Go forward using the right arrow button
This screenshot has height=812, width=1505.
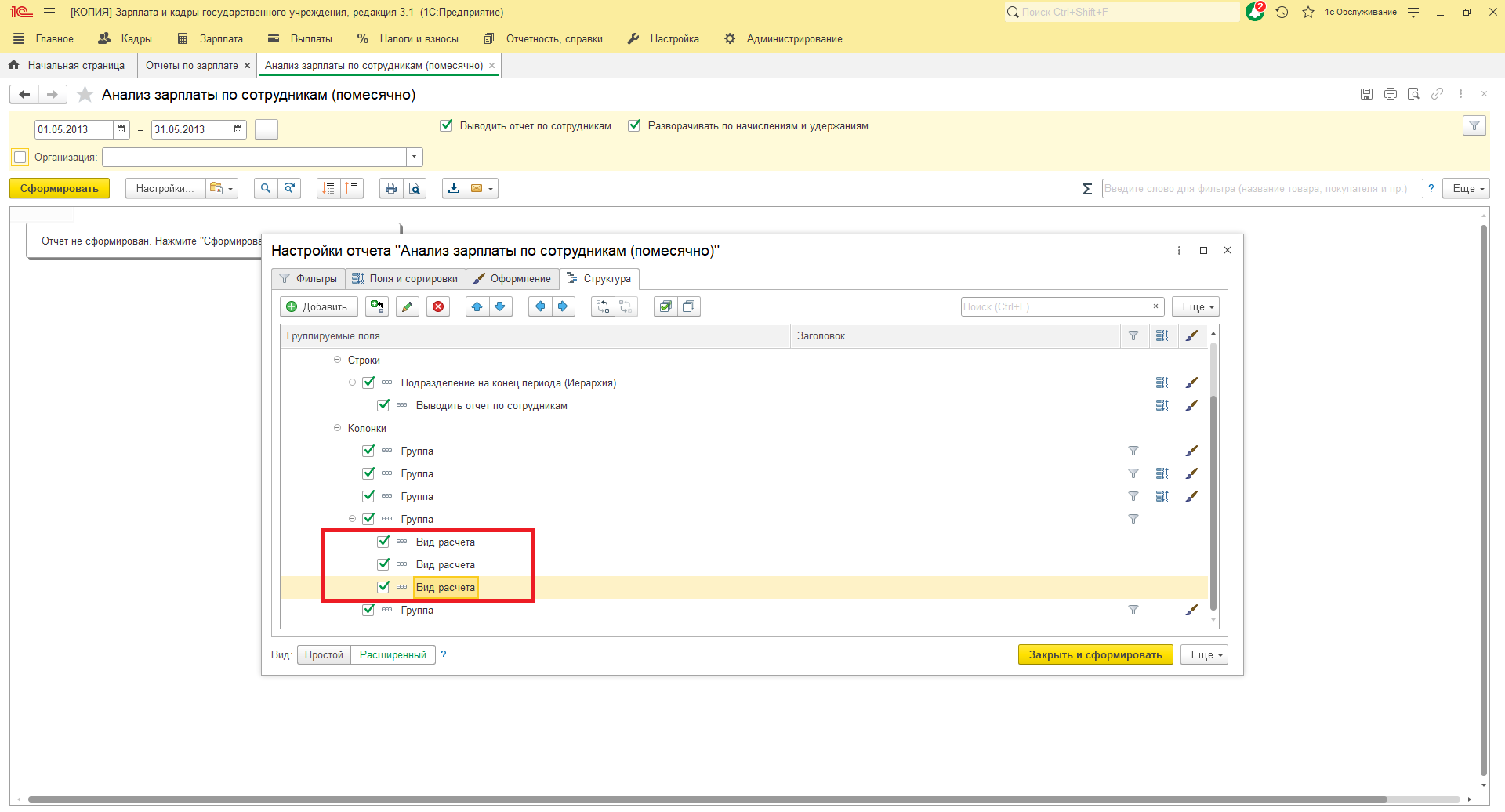pyautogui.click(x=53, y=95)
